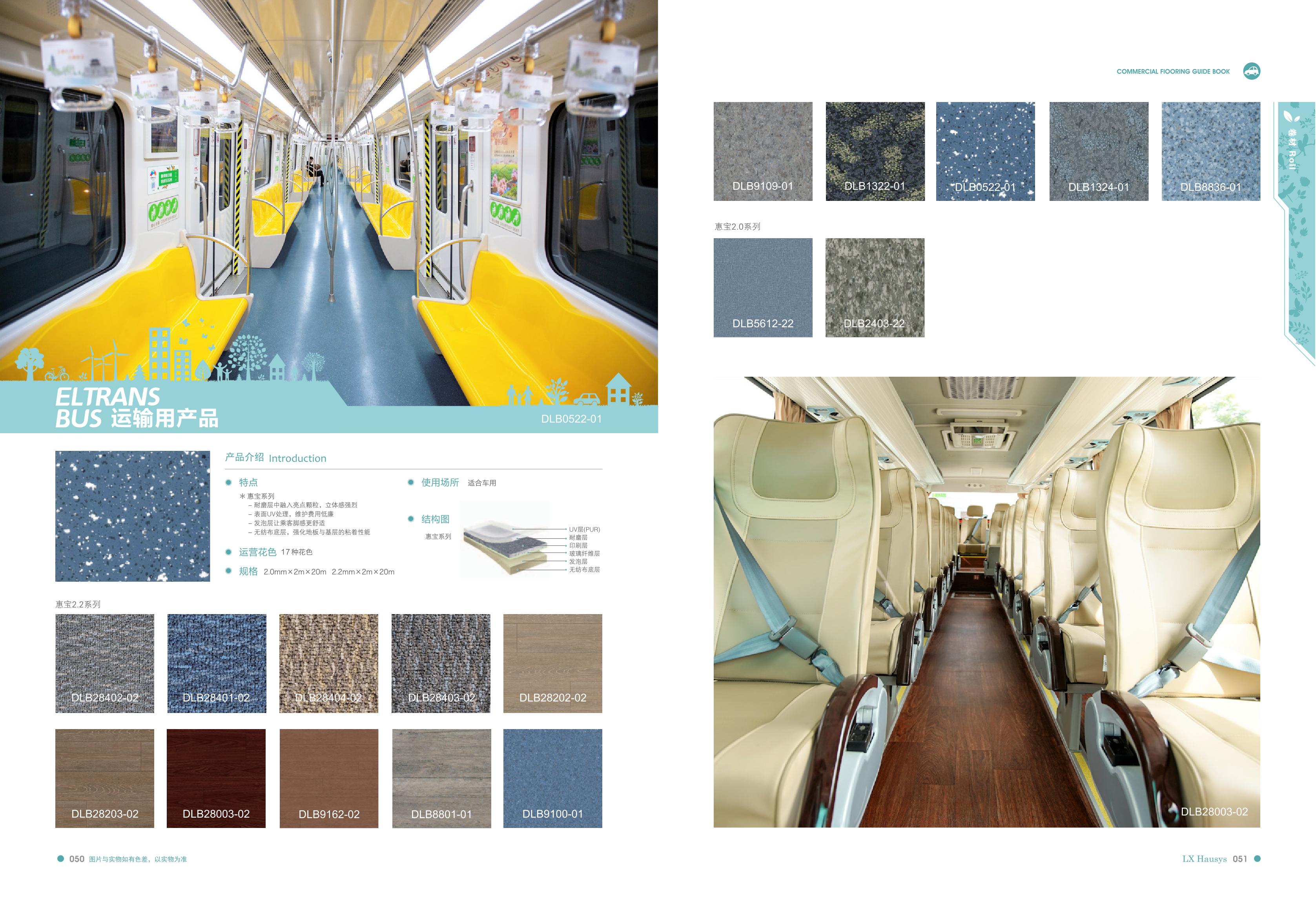Click the COMMERCIAL FLOORING GUIDE BOOK header text
Image resolution: width=1316 pixels, height=899 pixels.
coord(1173,72)
